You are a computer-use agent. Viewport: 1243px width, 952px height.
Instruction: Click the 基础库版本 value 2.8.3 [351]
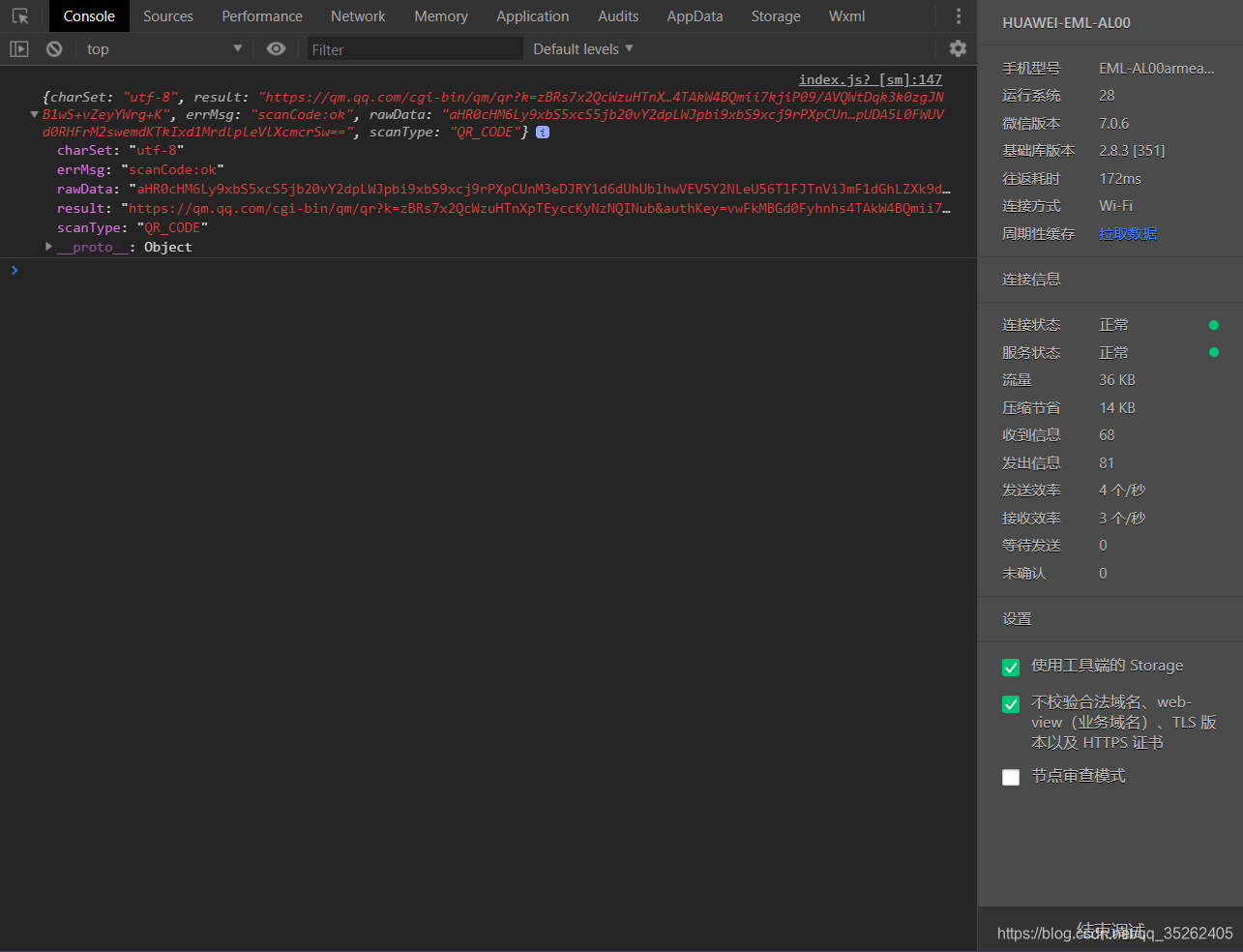click(x=1132, y=150)
